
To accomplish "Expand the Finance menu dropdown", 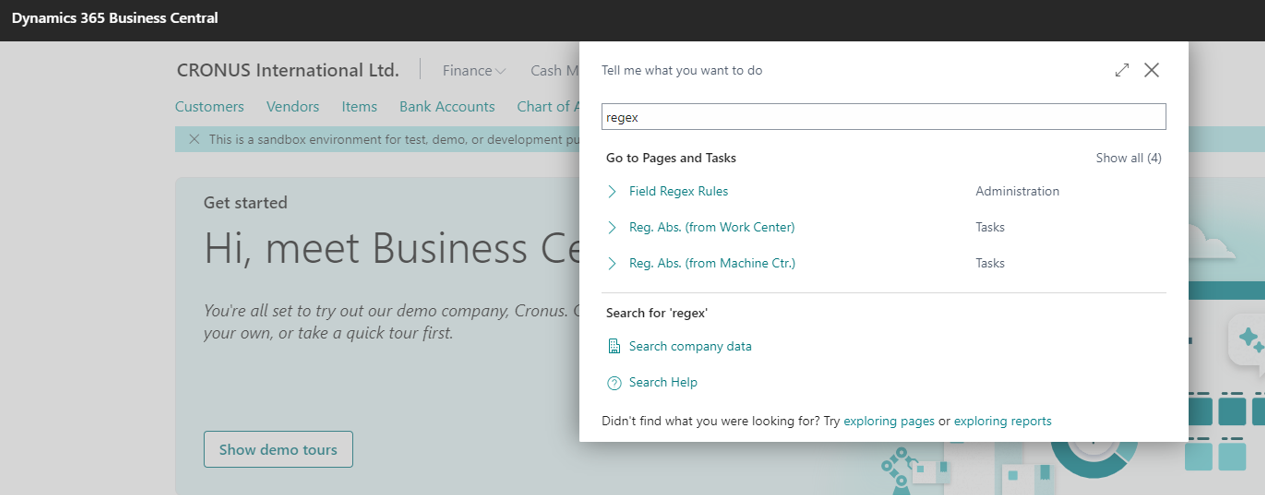I will (474, 71).
